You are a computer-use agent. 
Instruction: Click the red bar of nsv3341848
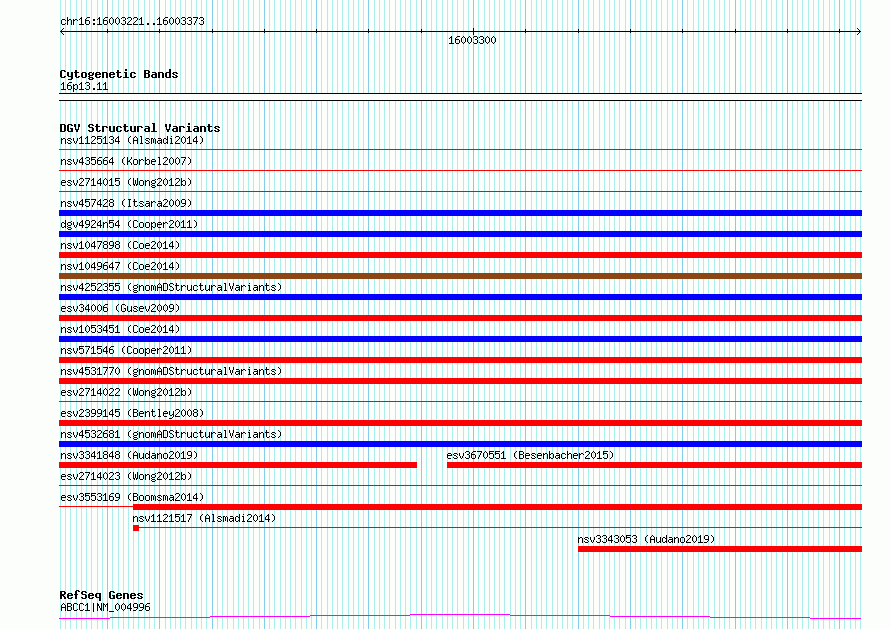[x=238, y=465]
